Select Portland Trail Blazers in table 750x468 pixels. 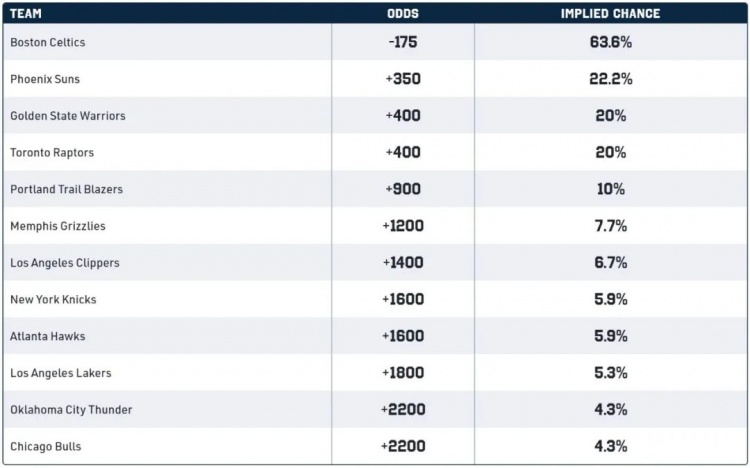66,189
